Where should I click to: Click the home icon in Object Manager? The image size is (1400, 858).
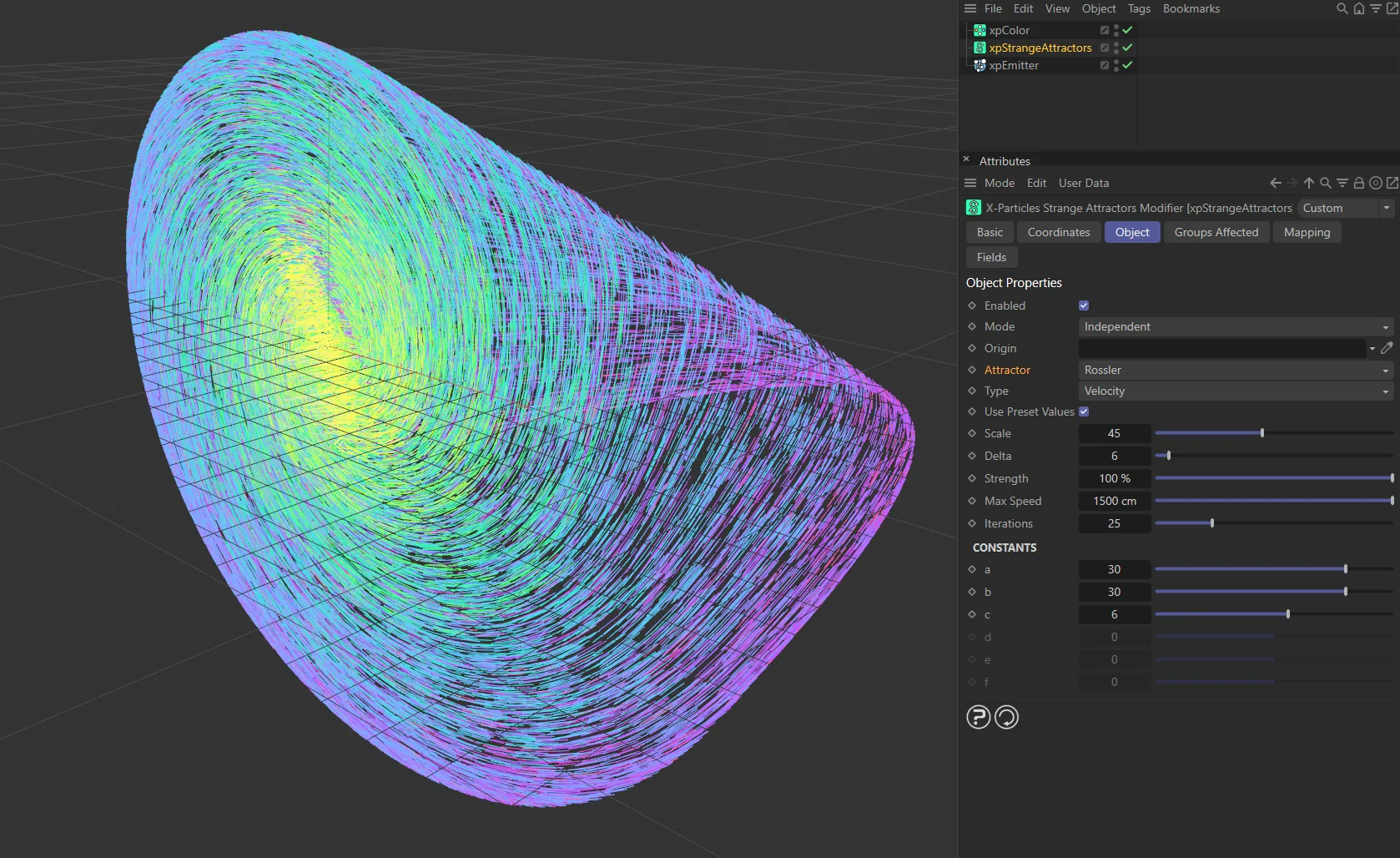click(x=1359, y=8)
